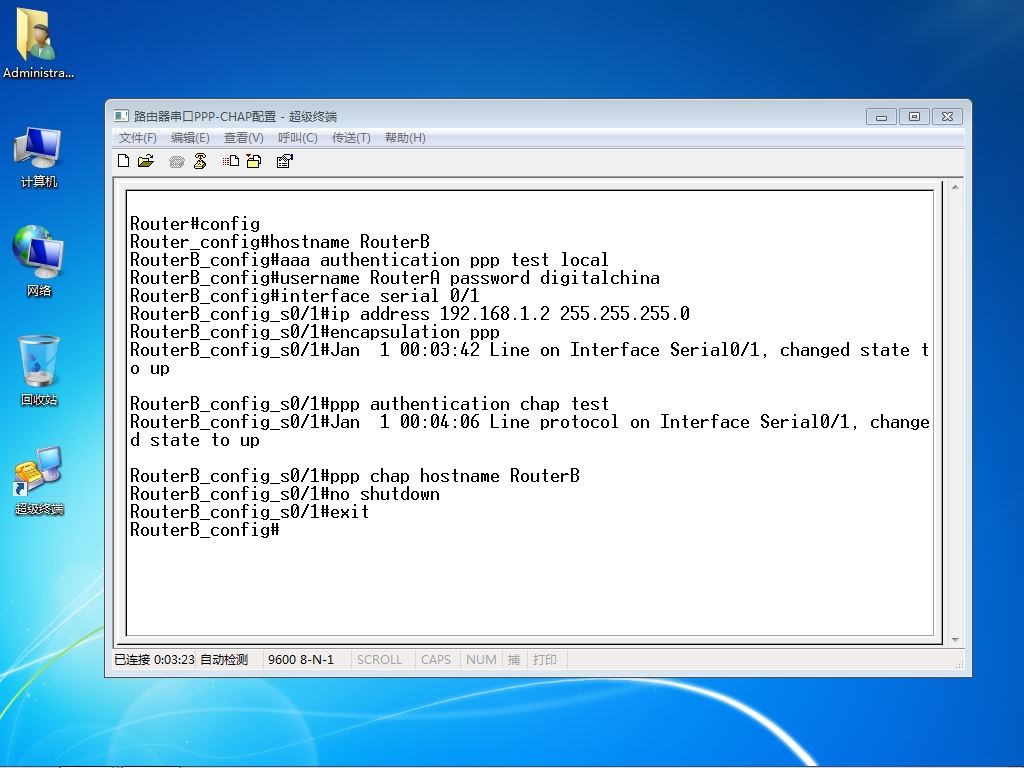Screen dimensions: 1024x768
Task: Click the 'Router#config' line
Action: coord(195,224)
